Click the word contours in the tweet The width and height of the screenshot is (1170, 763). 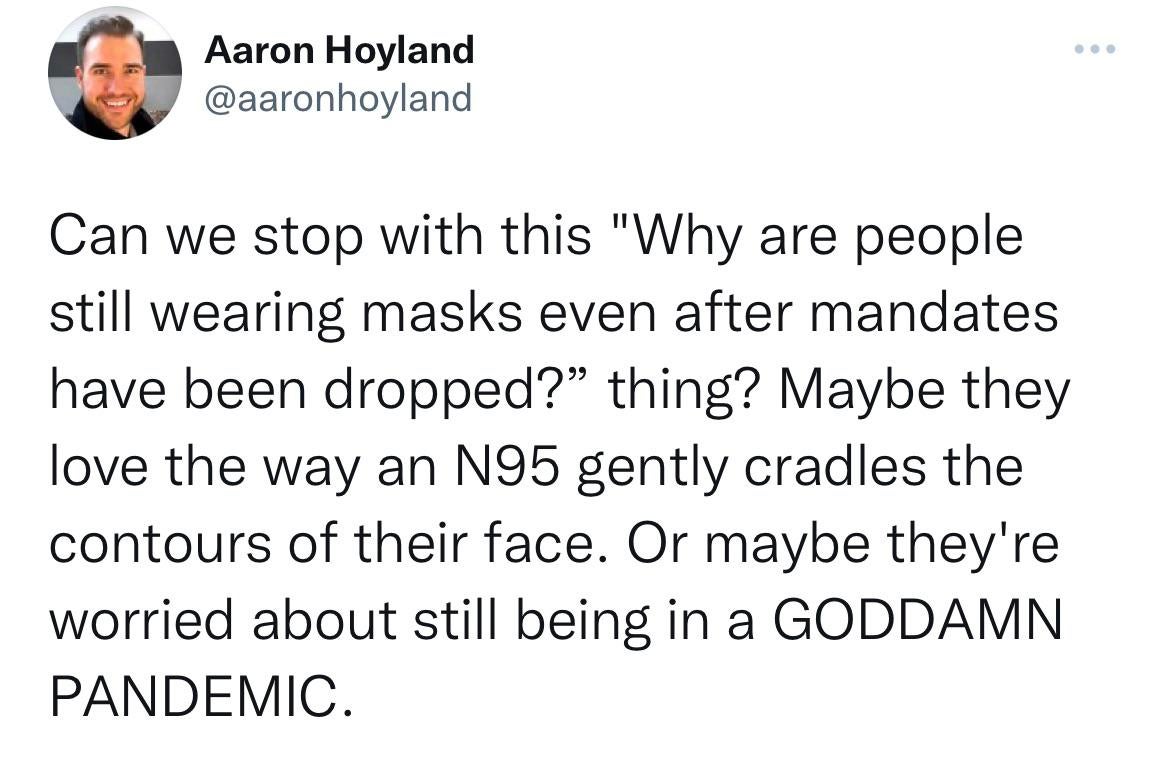(x=160, y=543)
